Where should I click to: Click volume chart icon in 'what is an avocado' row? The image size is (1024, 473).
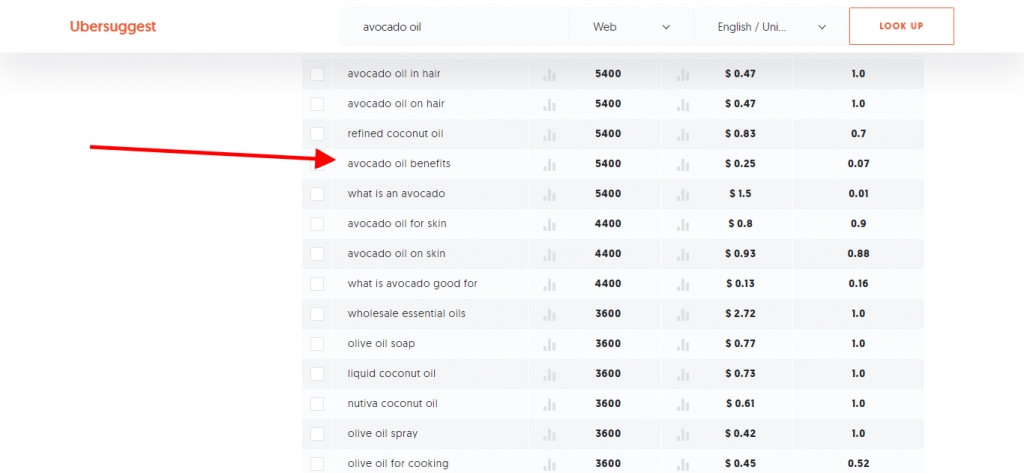[x=549, y=195]
